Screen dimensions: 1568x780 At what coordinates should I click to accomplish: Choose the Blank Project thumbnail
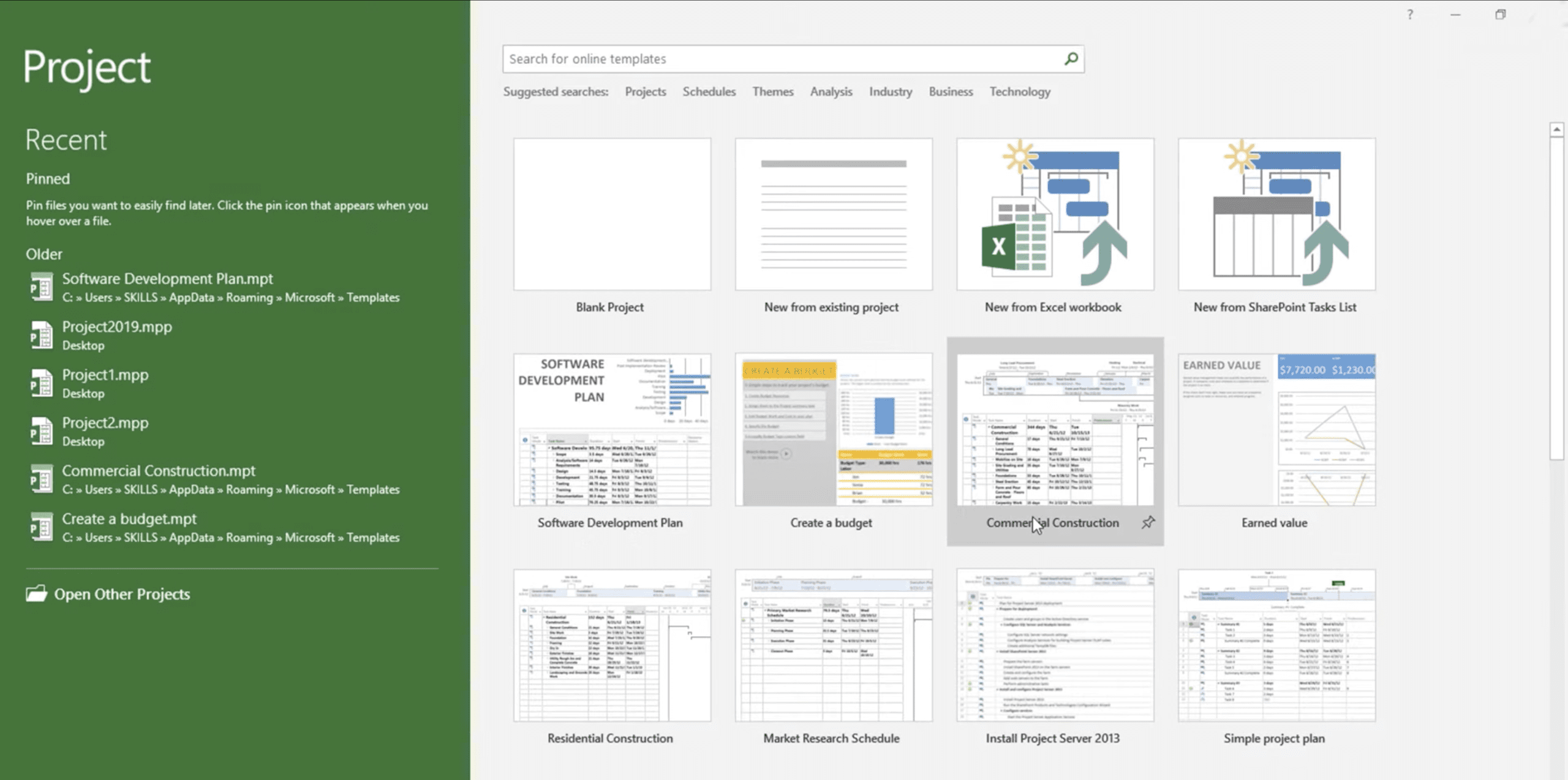coord(612,214)
